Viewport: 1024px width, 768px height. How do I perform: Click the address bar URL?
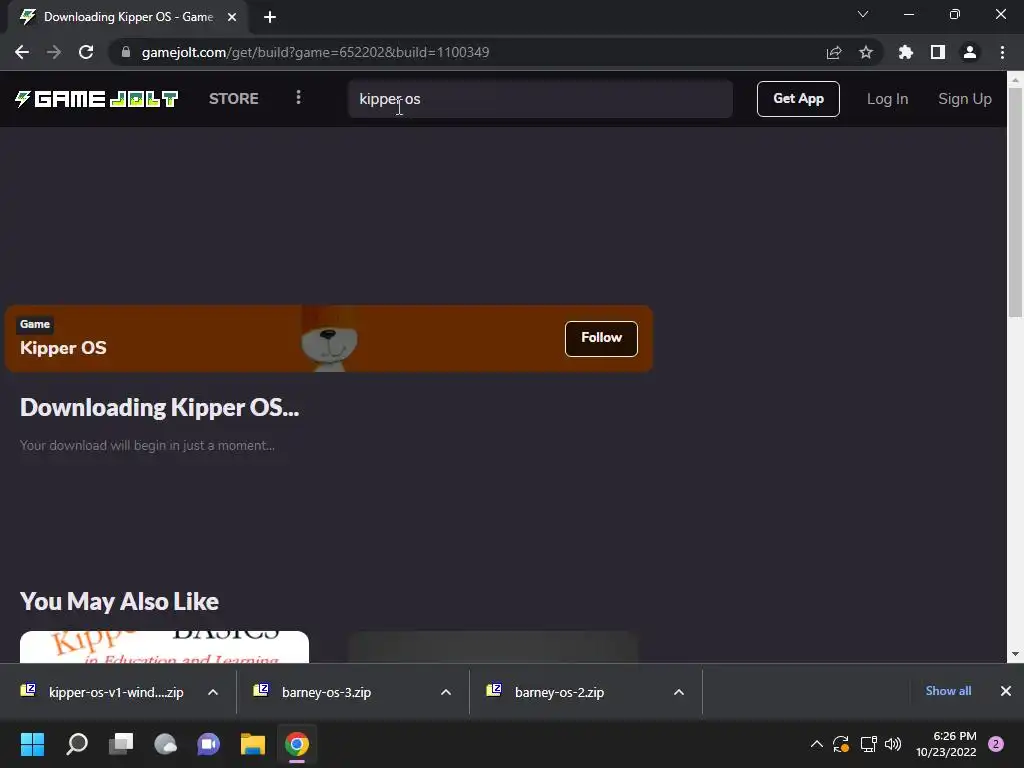[315, 52]
